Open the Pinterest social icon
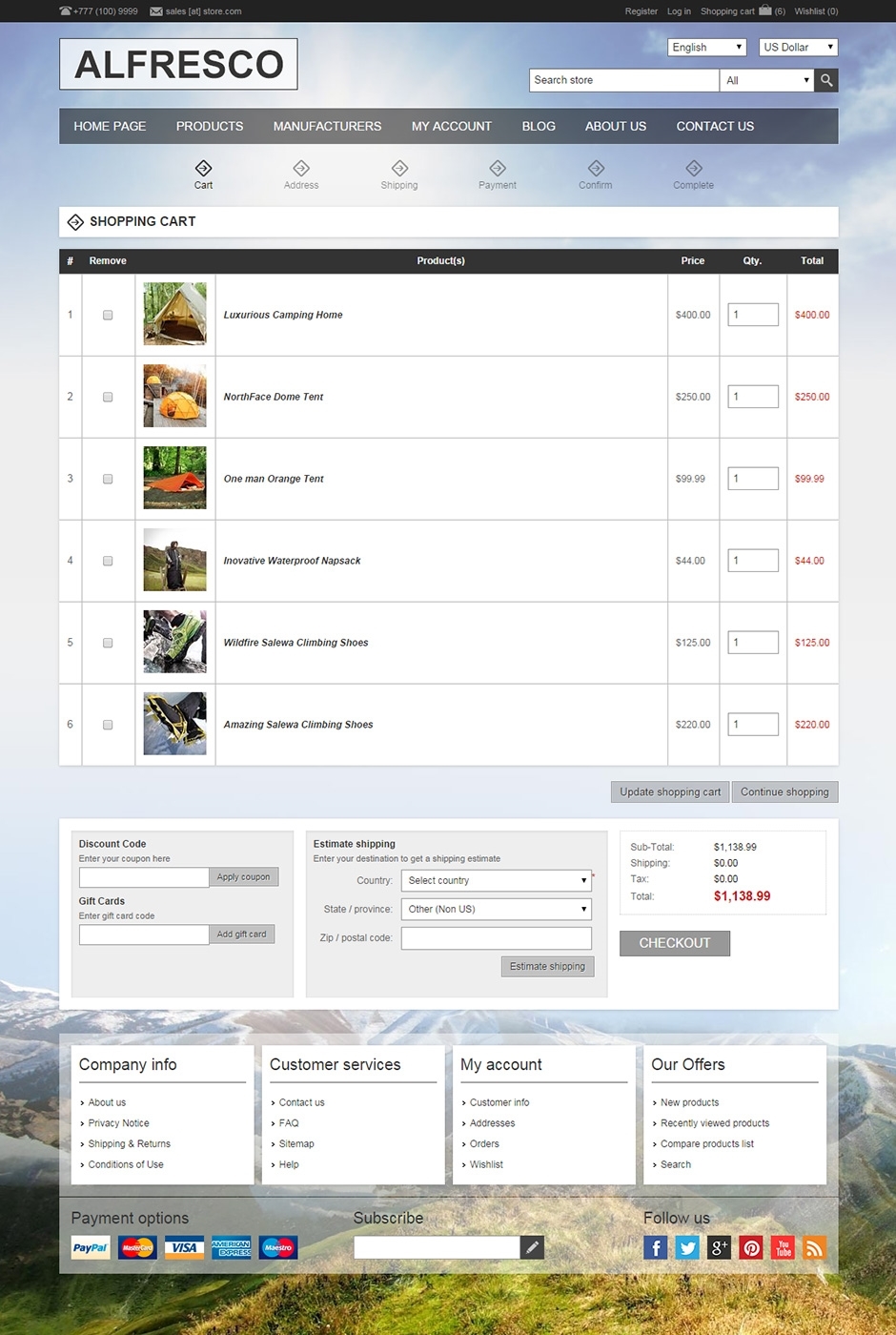The height and width of the screenshot is (1335, 896). (x=751, y=1247)
